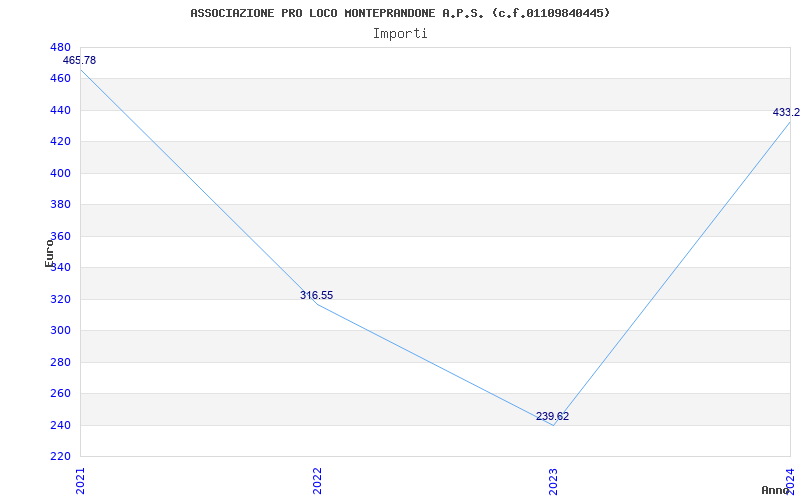Click the 2021 x-axis label
The image size is (800, 500).
pyautogui.click(x=80, y=481)
